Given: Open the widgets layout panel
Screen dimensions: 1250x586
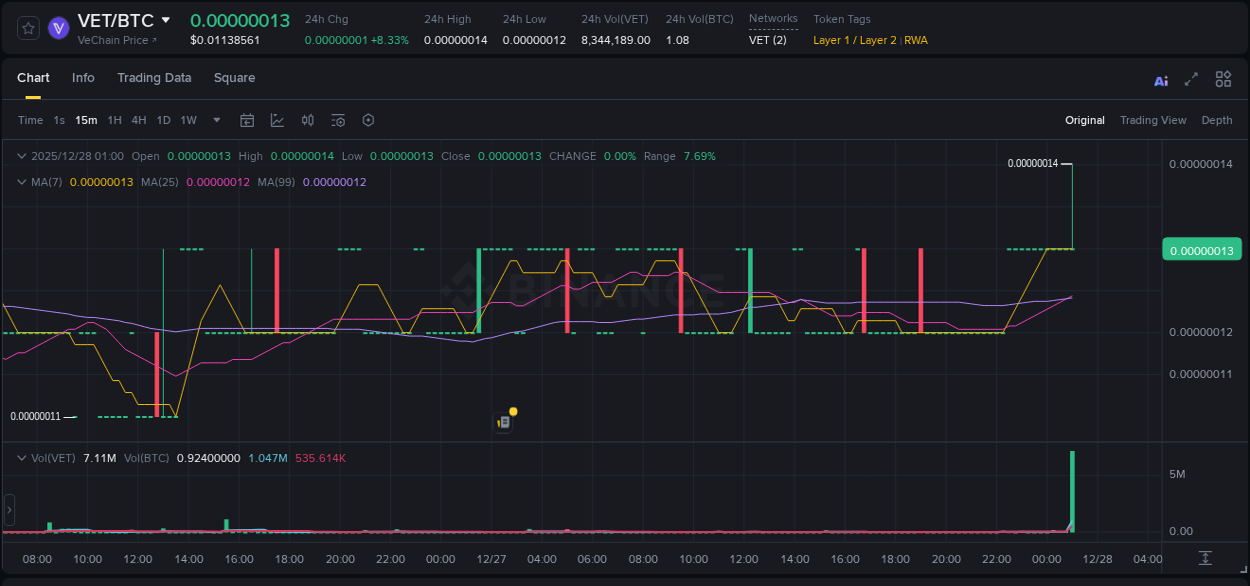Looking at the screenshot, I should [1223, 79].
